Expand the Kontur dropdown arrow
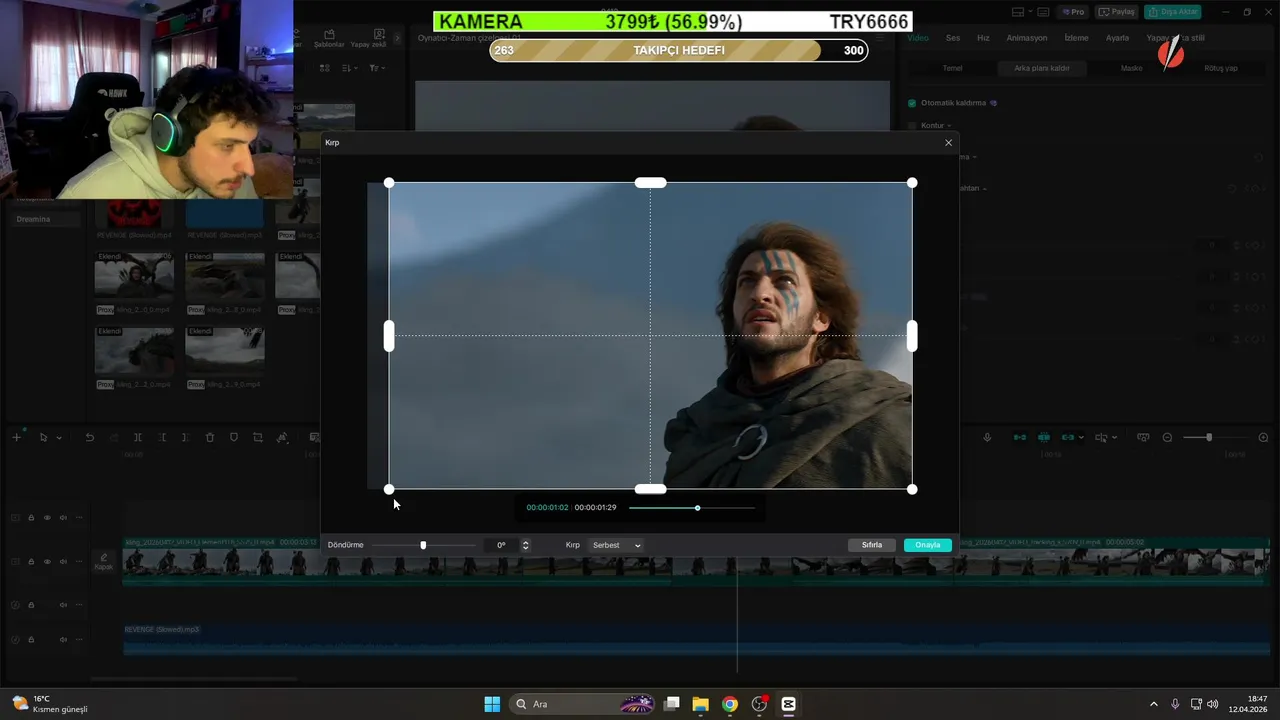Screen dimensions: 1280x720 [x=949, y=126]
